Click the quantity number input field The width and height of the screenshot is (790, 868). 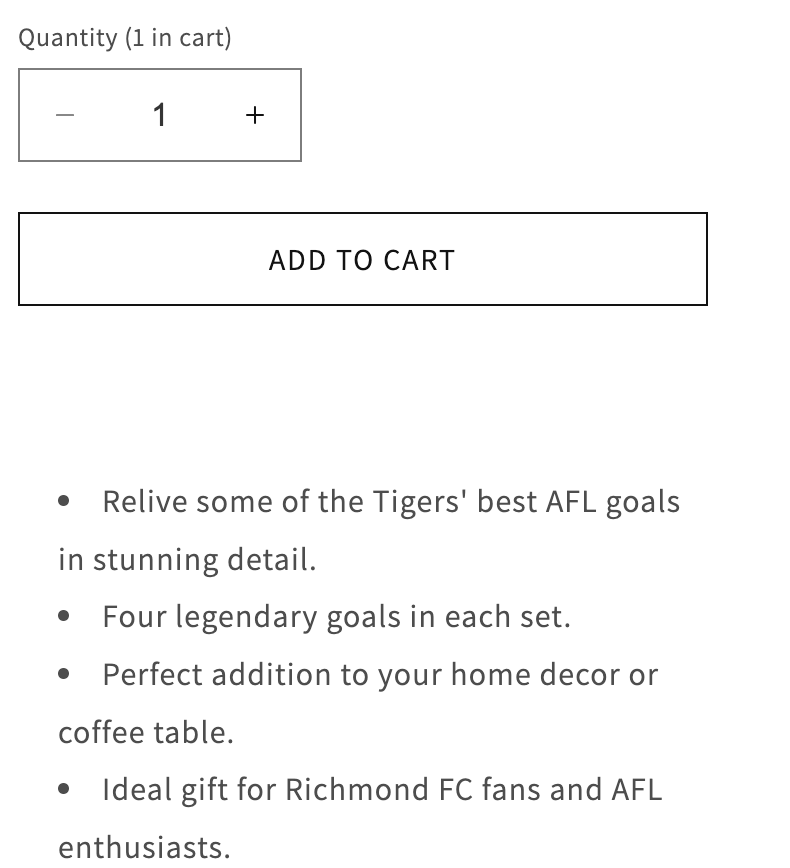pyautogui.click(x=160, y=115)
